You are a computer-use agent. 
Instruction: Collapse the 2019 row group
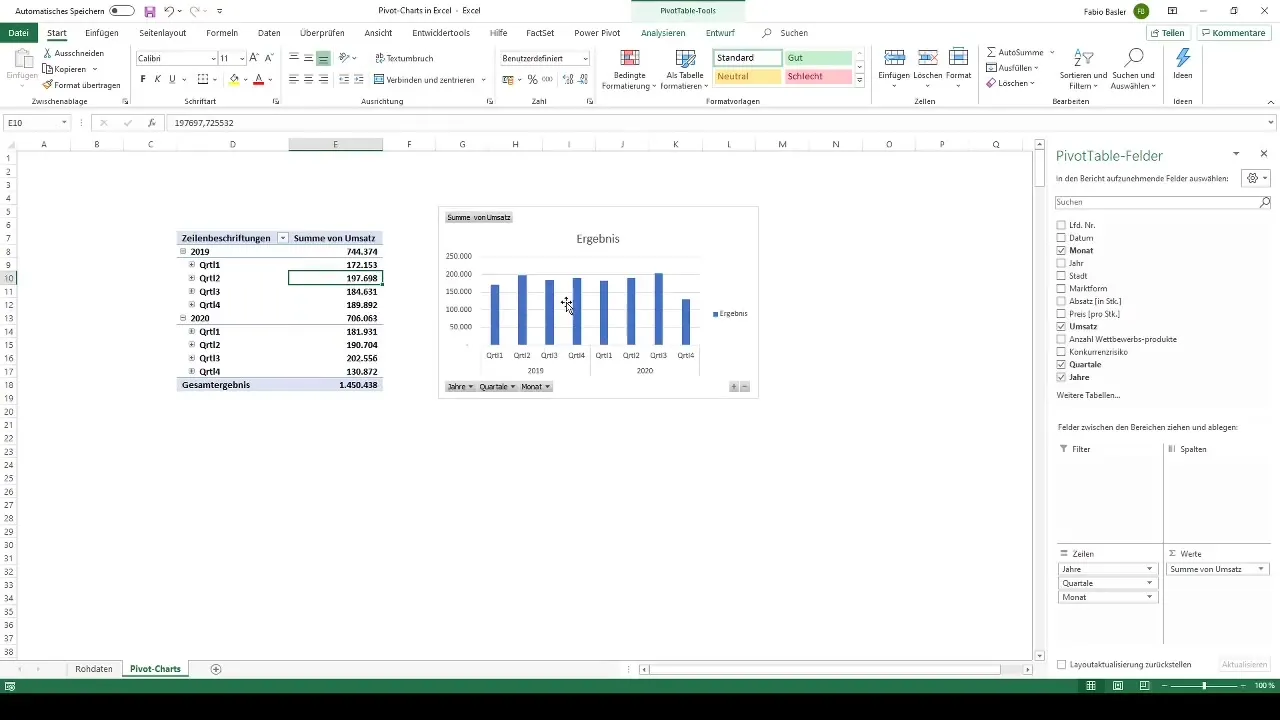coord(183,252)
